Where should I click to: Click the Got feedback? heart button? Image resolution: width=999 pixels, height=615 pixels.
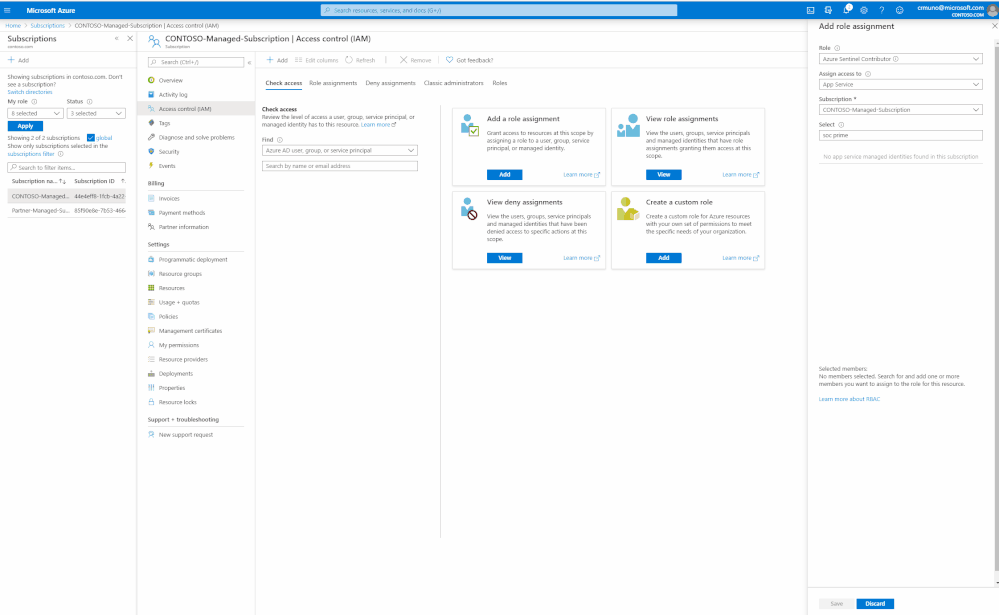click(469, 60)
